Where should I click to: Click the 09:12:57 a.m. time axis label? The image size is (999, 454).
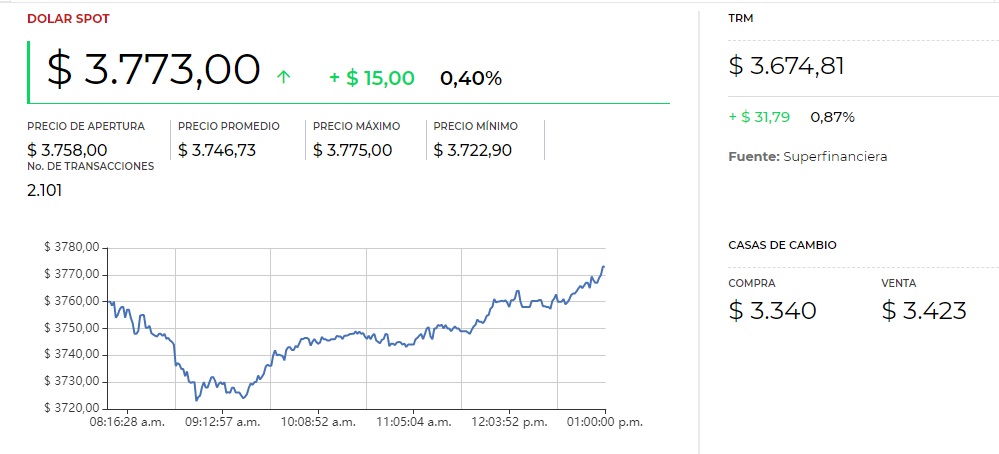(x=223, y=422)
